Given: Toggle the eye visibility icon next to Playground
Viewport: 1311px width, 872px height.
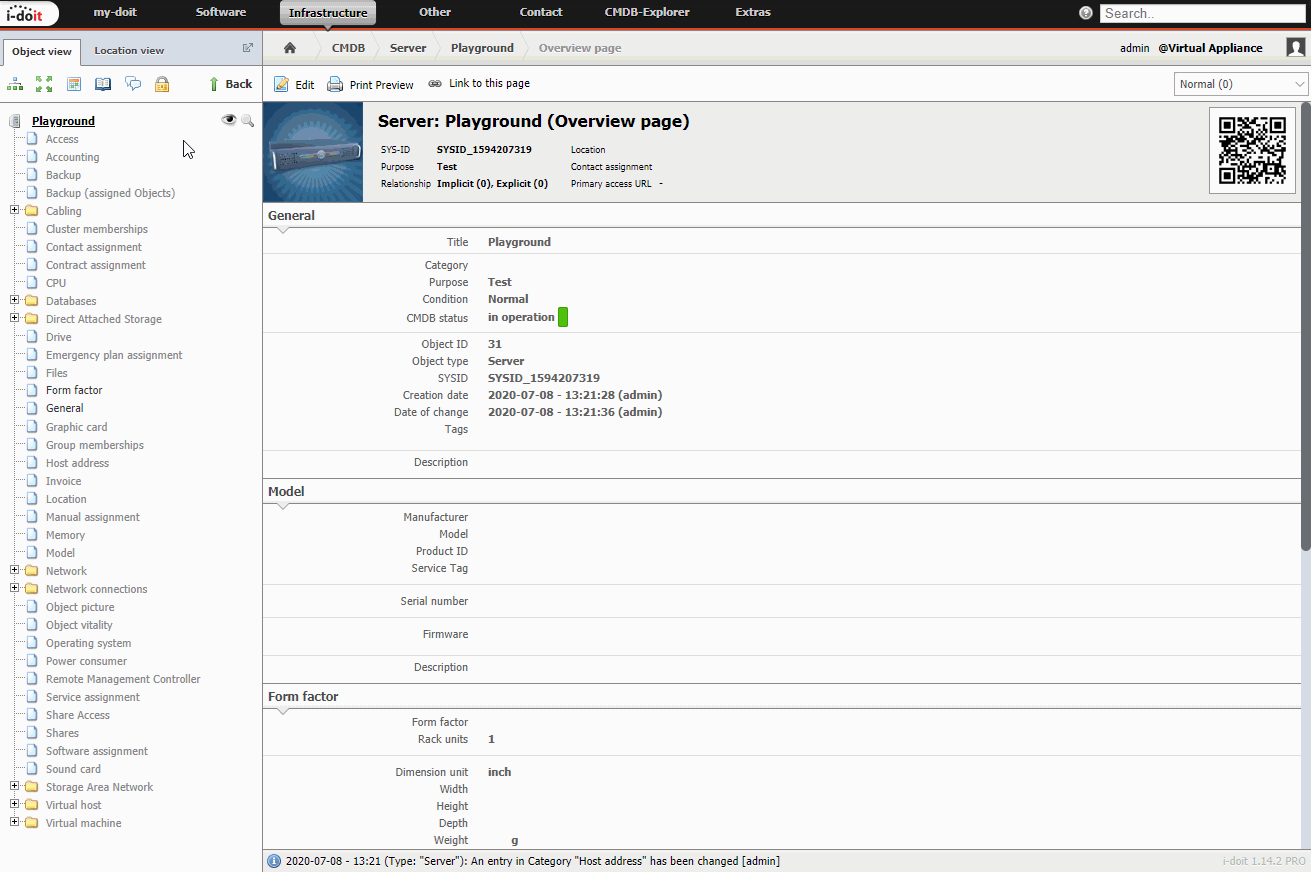Looking at the screenshot, I should (229, 119).
